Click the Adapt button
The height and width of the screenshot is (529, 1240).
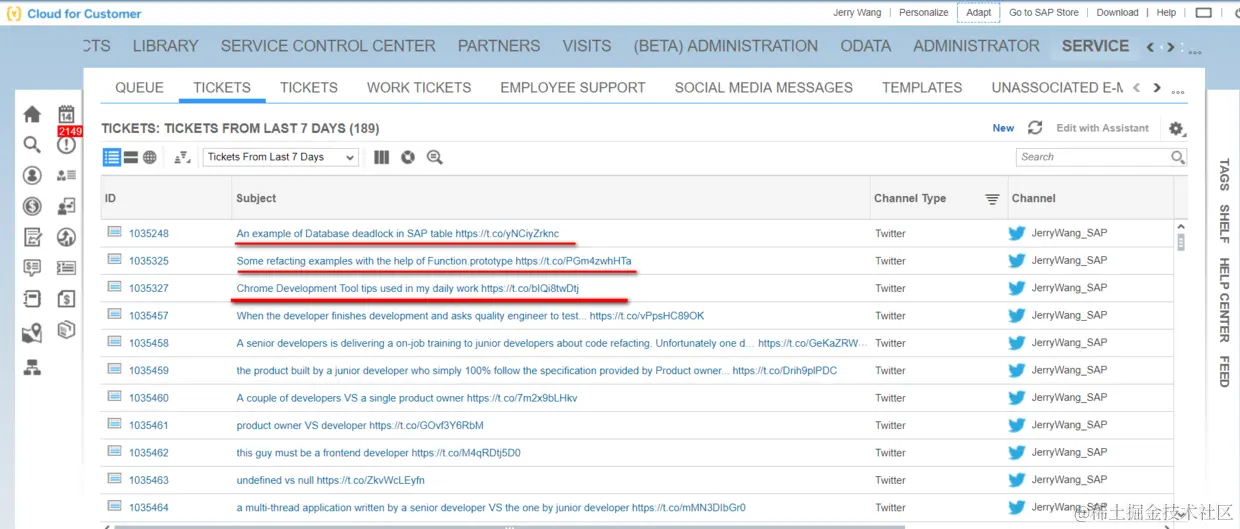coord(979,13)
